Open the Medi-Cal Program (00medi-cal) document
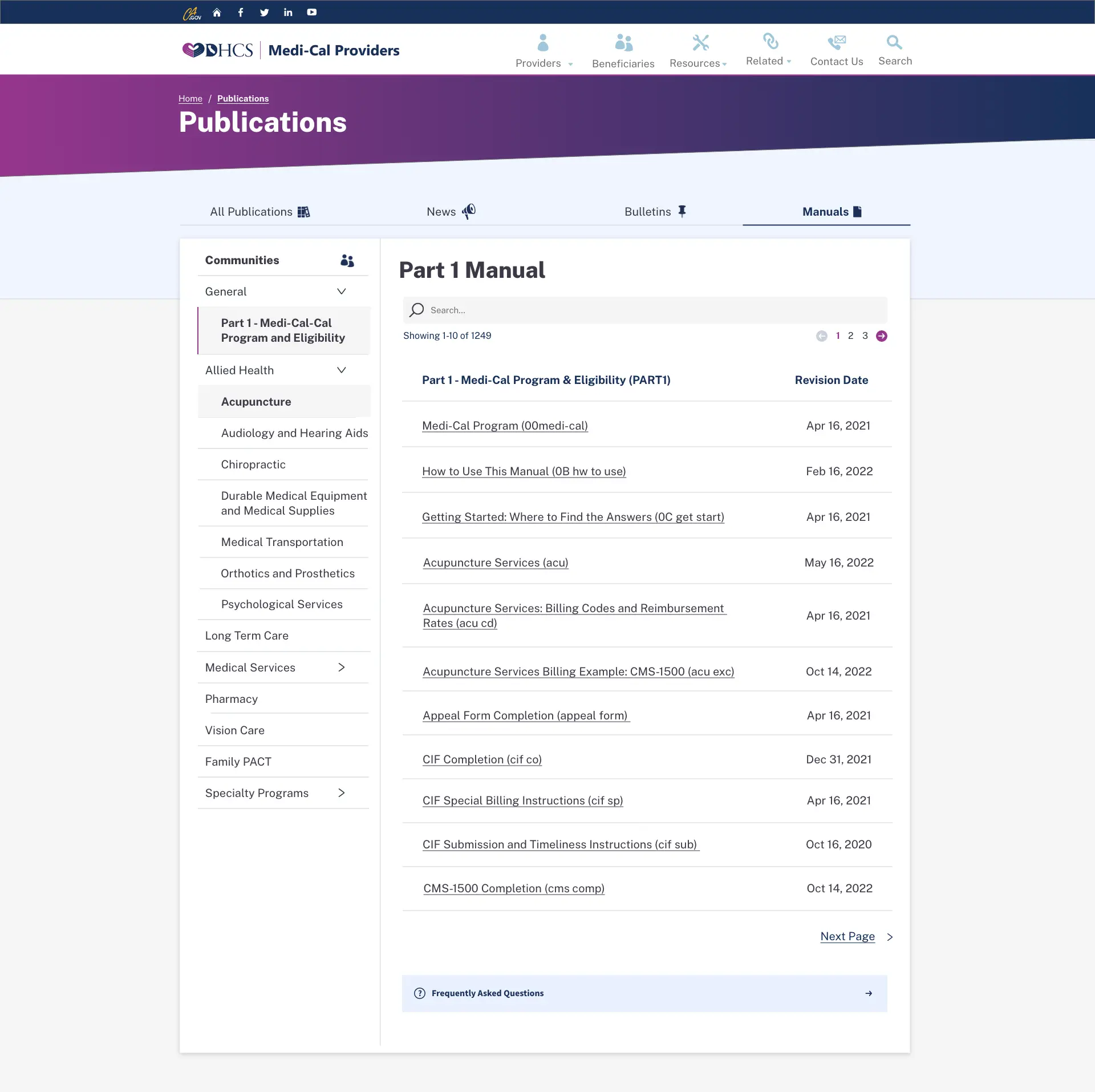This screenshot has height=1092, width=1095. pos(505,426)
